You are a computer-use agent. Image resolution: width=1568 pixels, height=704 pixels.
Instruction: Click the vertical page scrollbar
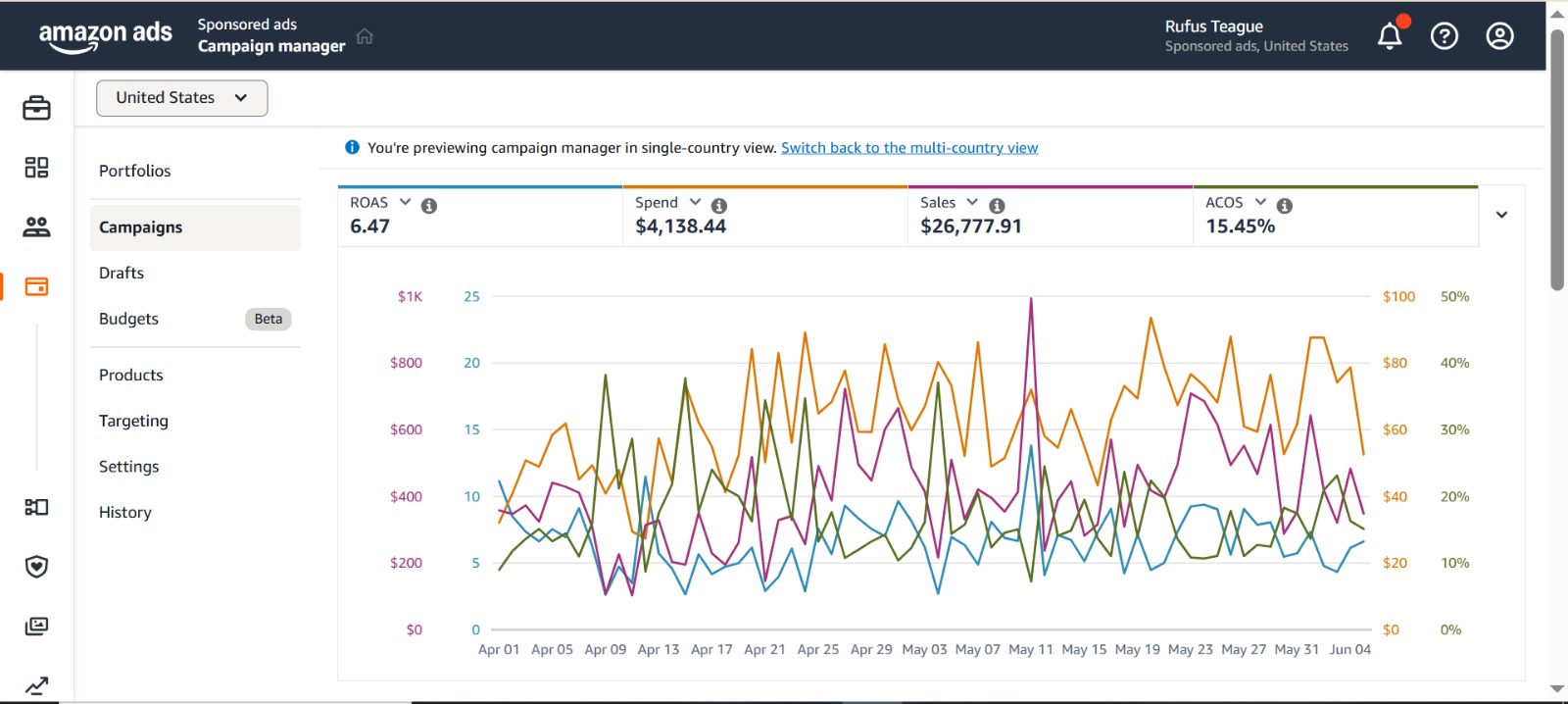pyautogui.click(x=1557, y=157)
